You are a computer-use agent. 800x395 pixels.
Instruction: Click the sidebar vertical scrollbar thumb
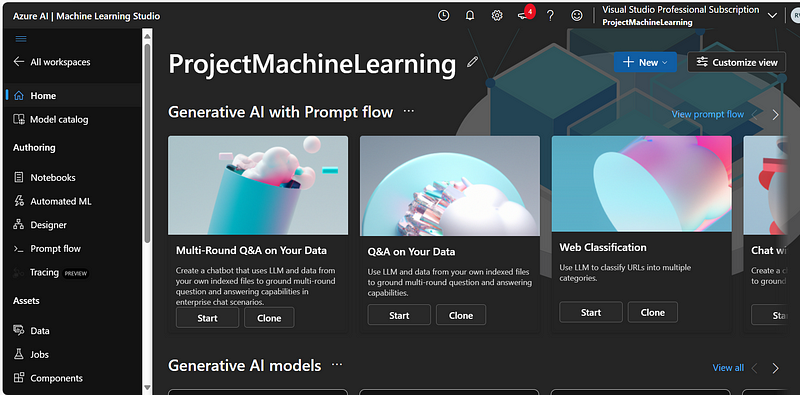point(147,143)
